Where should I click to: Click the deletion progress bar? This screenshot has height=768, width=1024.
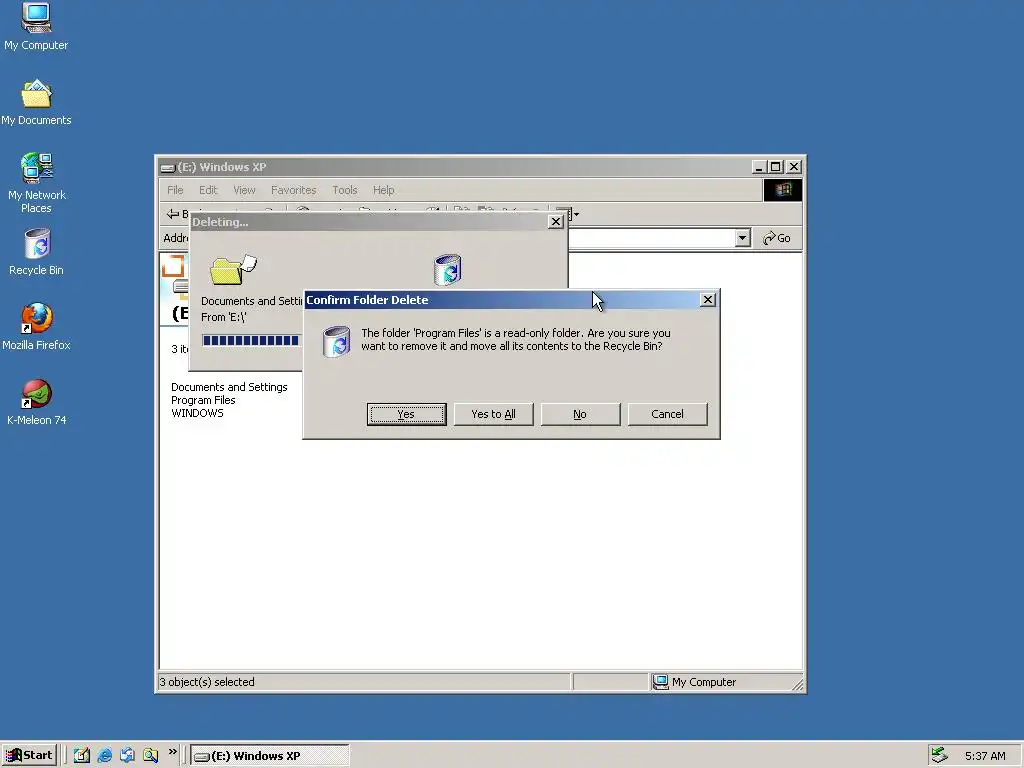tap(251, 340)
